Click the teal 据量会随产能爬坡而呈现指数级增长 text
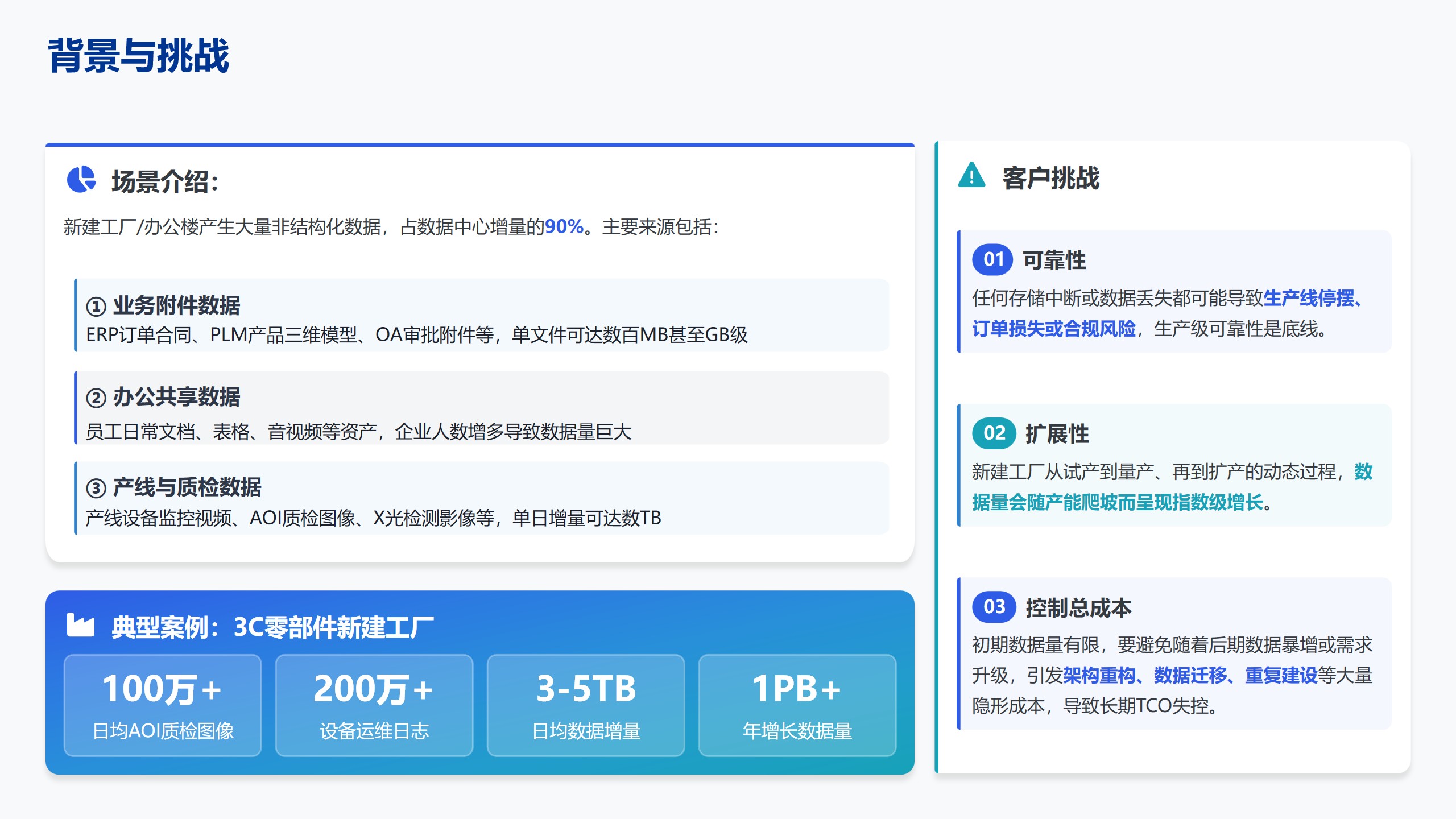Screen dimensions: 1456x819 click(x=1118, y=502)
